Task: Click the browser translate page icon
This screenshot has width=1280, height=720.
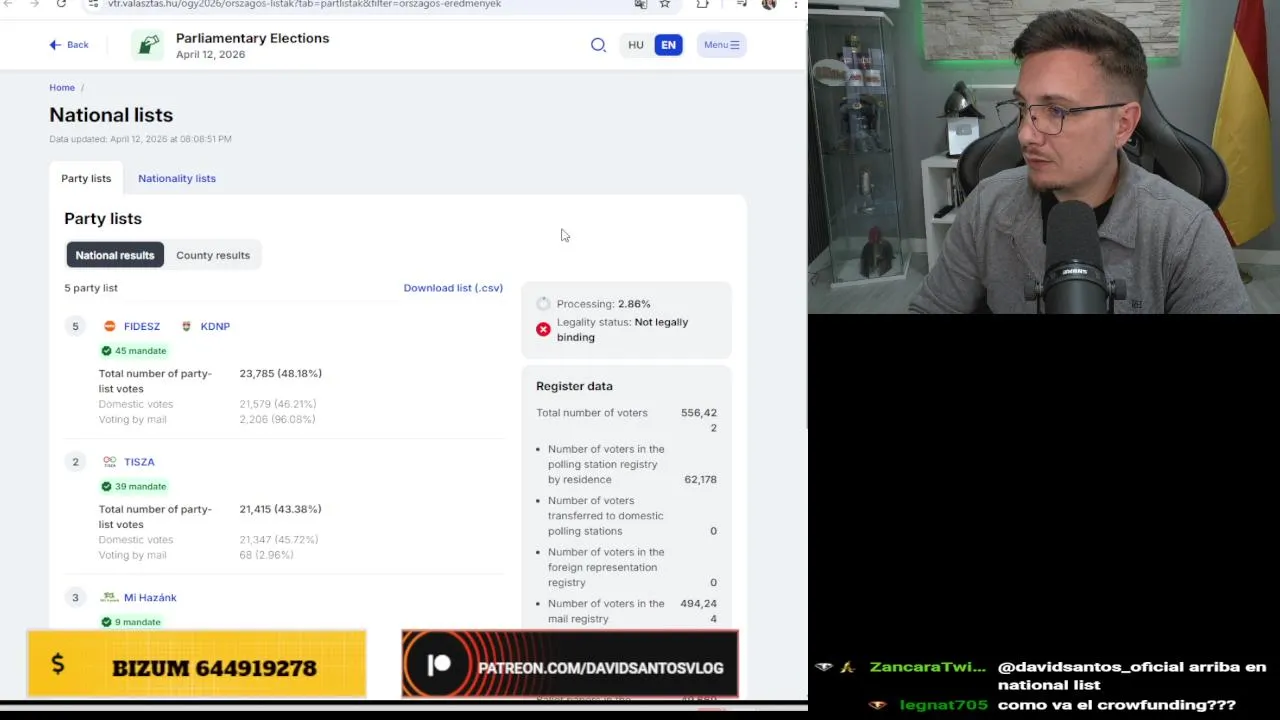Action: click(641, 4)
